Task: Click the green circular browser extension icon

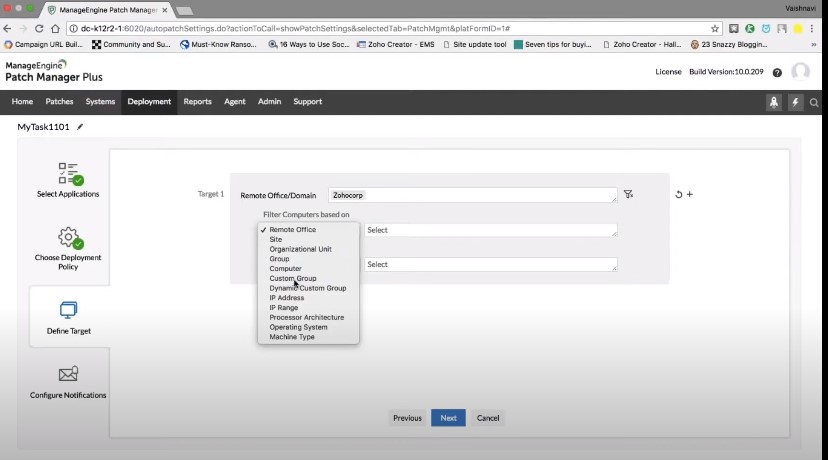Action: click(750, 29)
